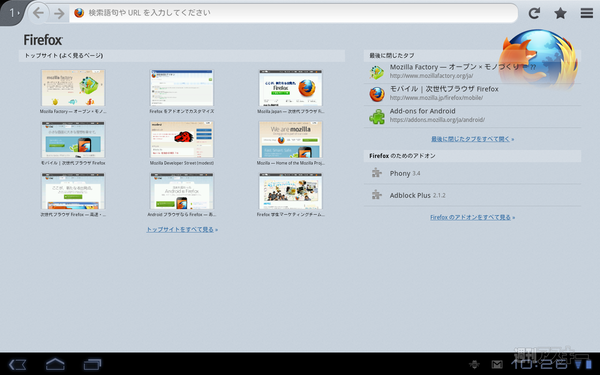
Task: Open the Firefox add-on customize thumbnail
Action: [x=182, y=88]
